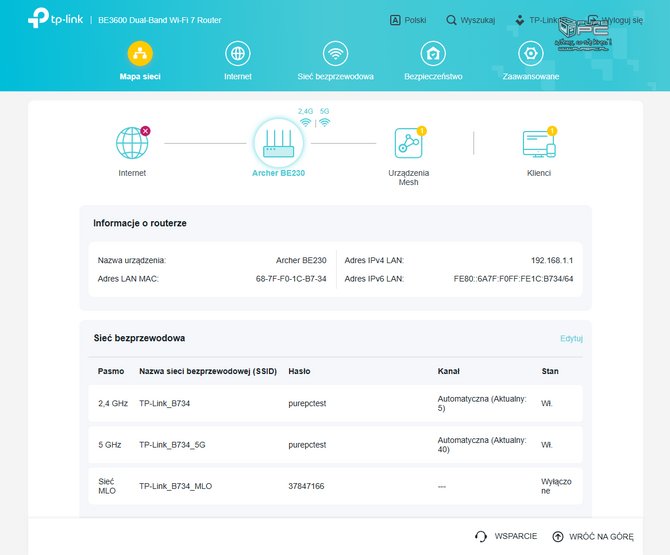Select IPv6 address FE80::6A7F:F0FF:FE1C:B734/64

(513, 279)
